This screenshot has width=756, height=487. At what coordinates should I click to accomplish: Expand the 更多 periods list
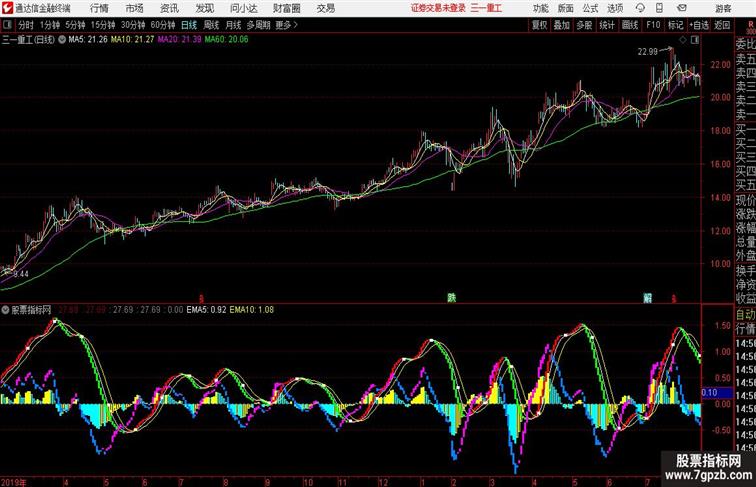click(286, 25)
